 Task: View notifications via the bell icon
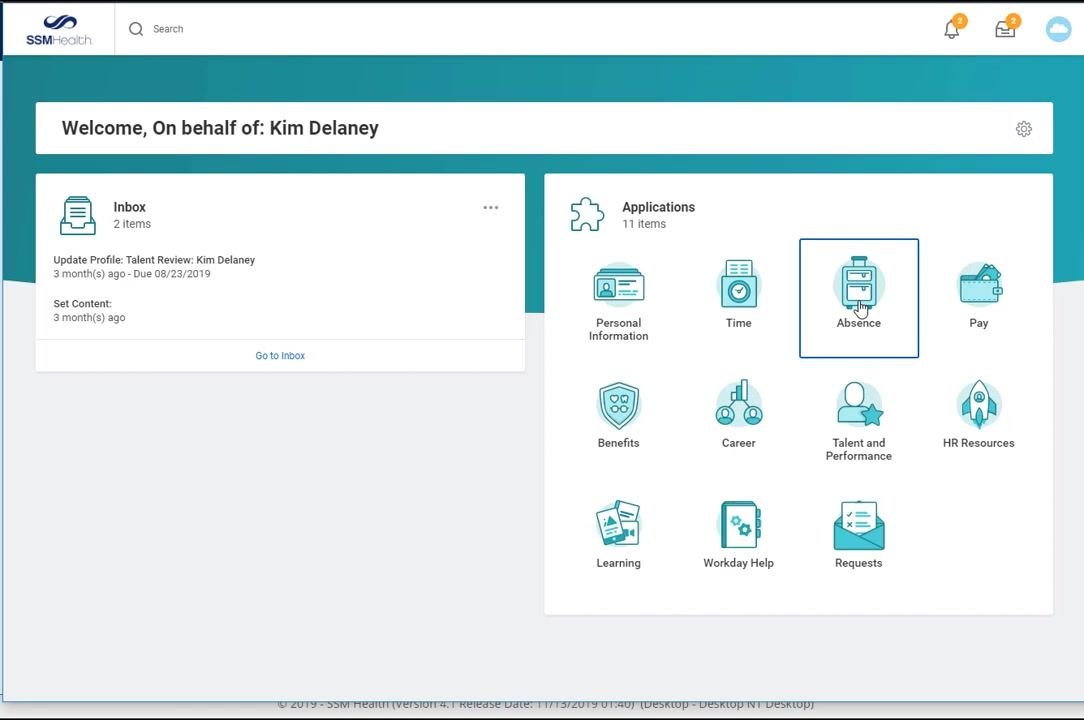(953, 28)
